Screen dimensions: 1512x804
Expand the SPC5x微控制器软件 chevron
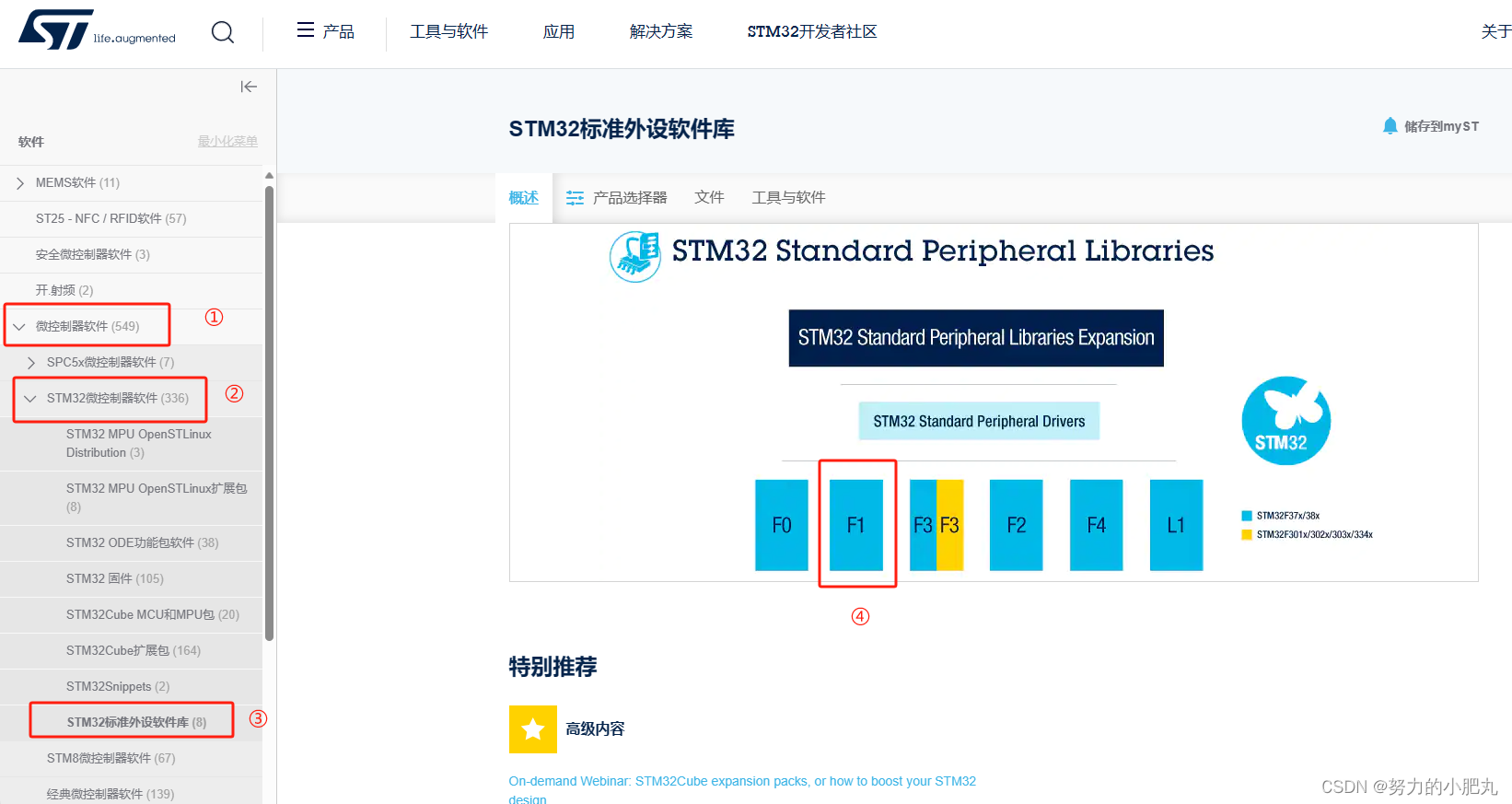click(31, 363)
